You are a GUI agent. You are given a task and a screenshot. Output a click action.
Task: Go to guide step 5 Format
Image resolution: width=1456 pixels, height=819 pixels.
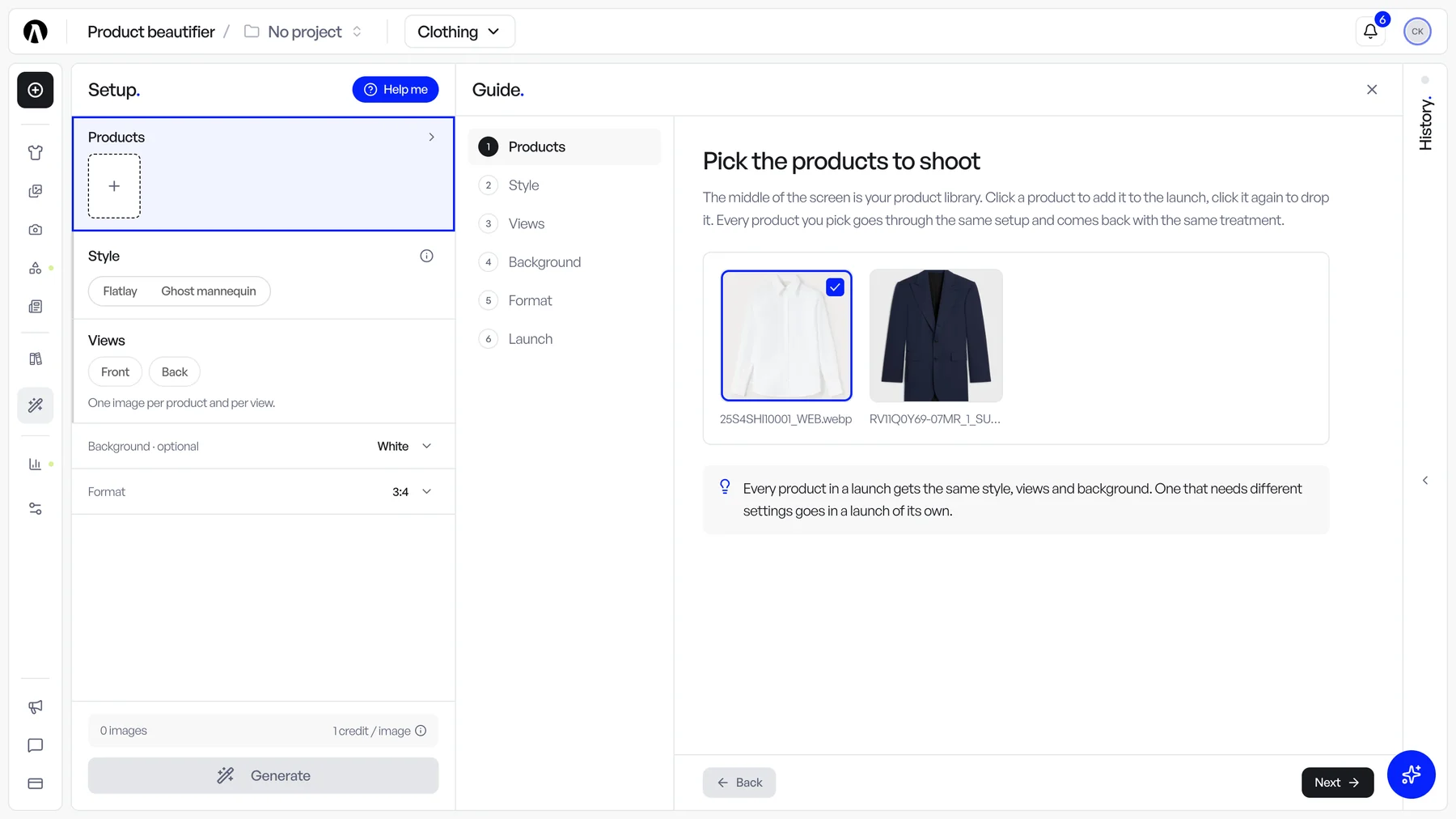[x=565, y=301]
